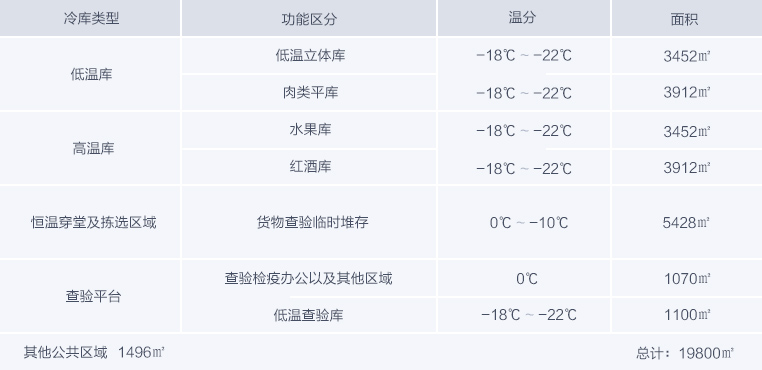Click the 货物查验临时堆存 cell
762x370 pixels.
(309, 222)
